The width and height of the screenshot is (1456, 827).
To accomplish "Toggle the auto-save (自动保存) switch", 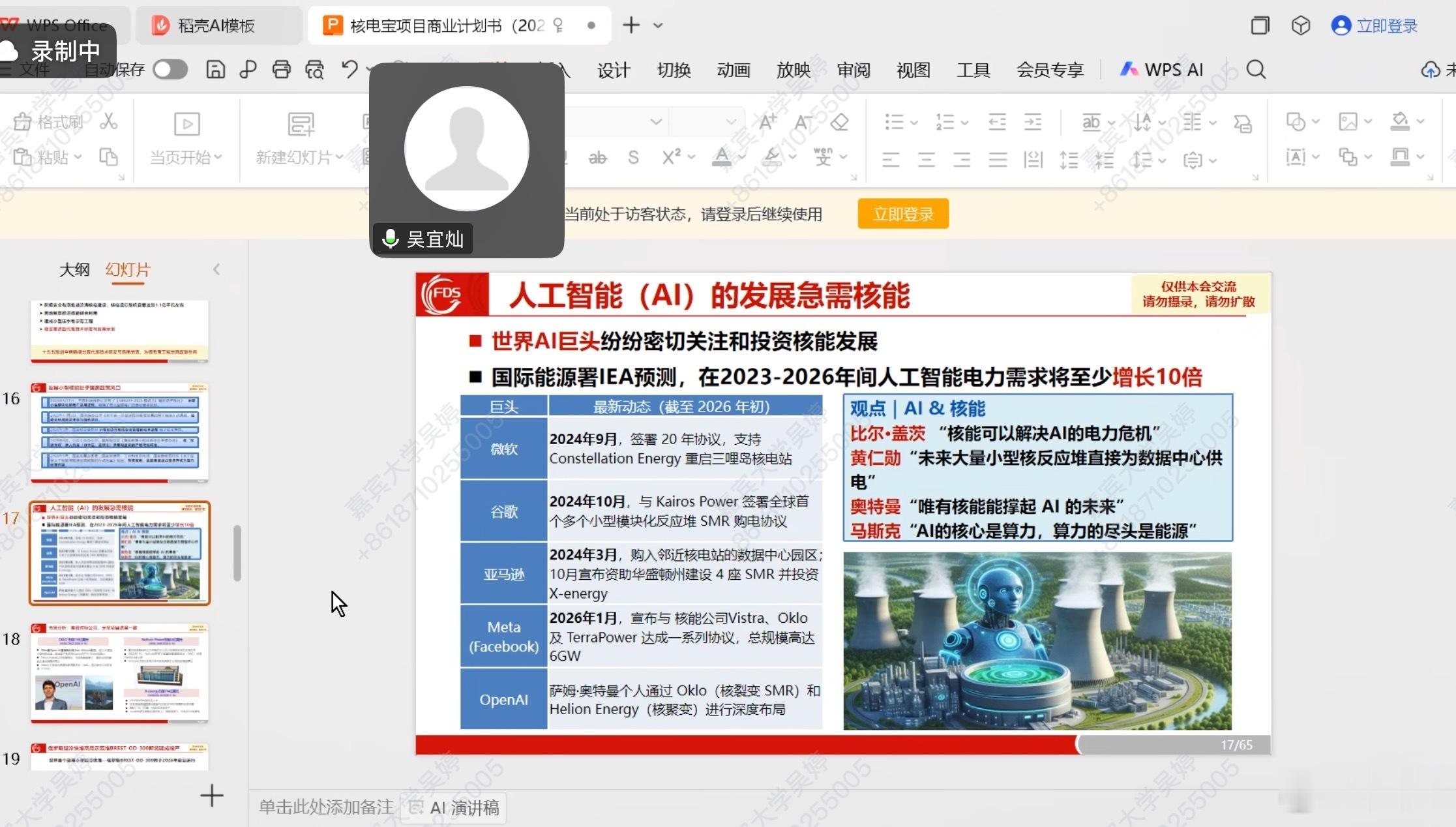I will [170, 69].
